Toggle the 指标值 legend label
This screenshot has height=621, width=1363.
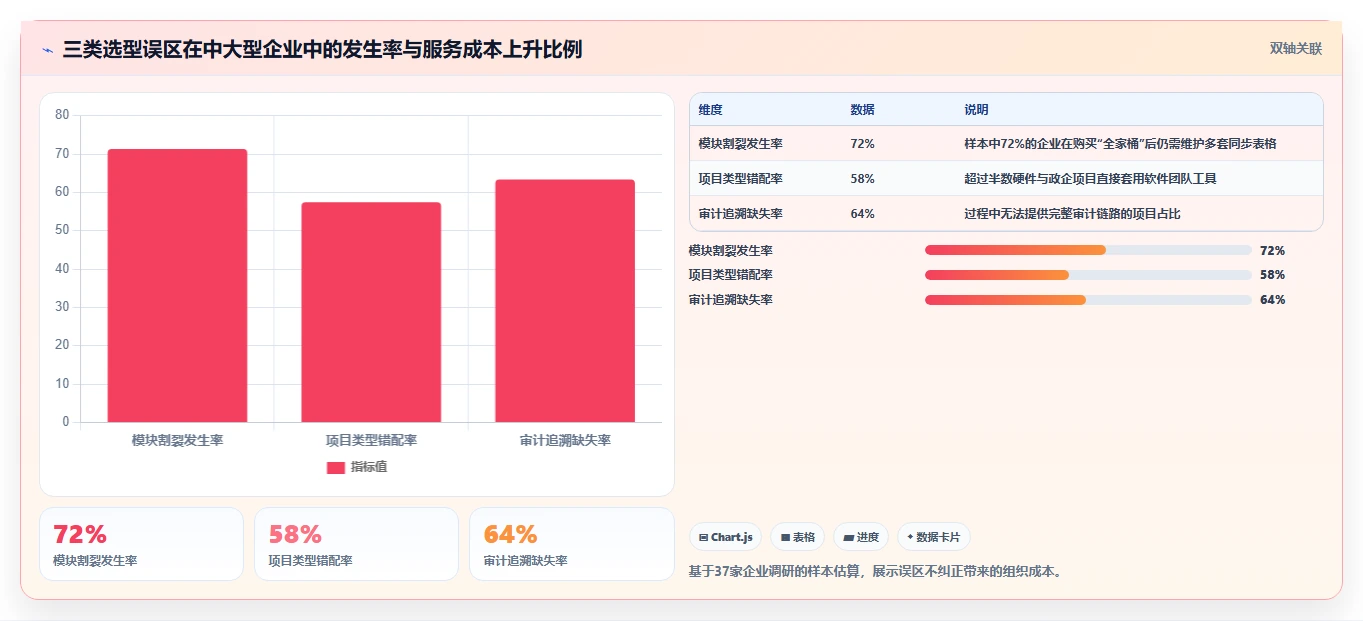click(x=369, y=468)
